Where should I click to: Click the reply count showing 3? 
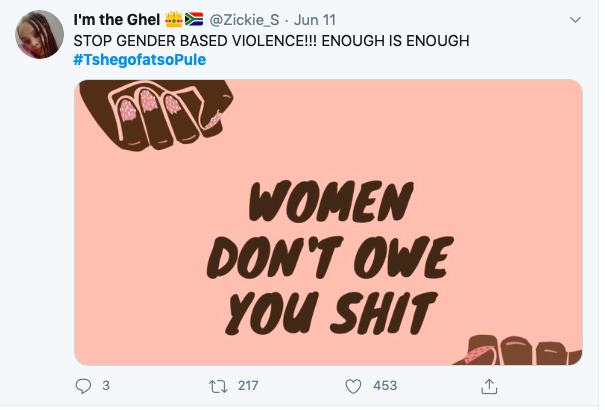[106, 386]
